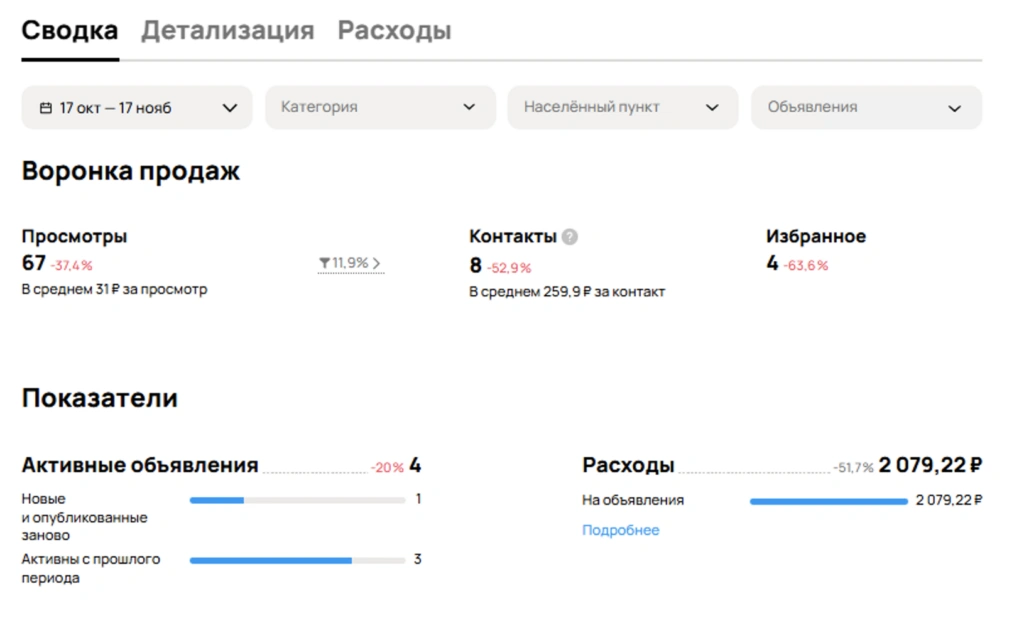
Task: Click the calendar icon in date filter
Action: pos(46,108)
